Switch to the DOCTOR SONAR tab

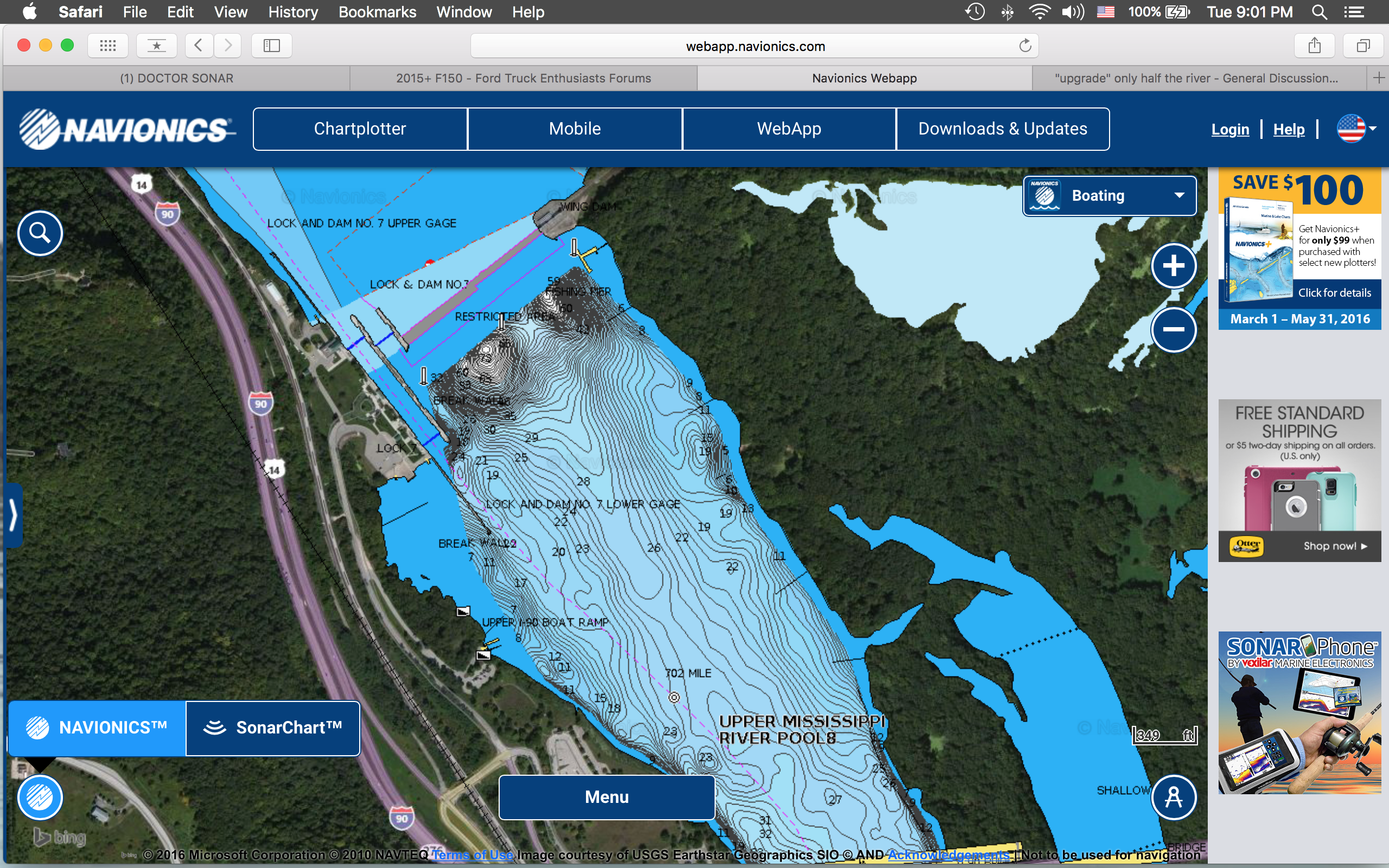coord(176,78)
